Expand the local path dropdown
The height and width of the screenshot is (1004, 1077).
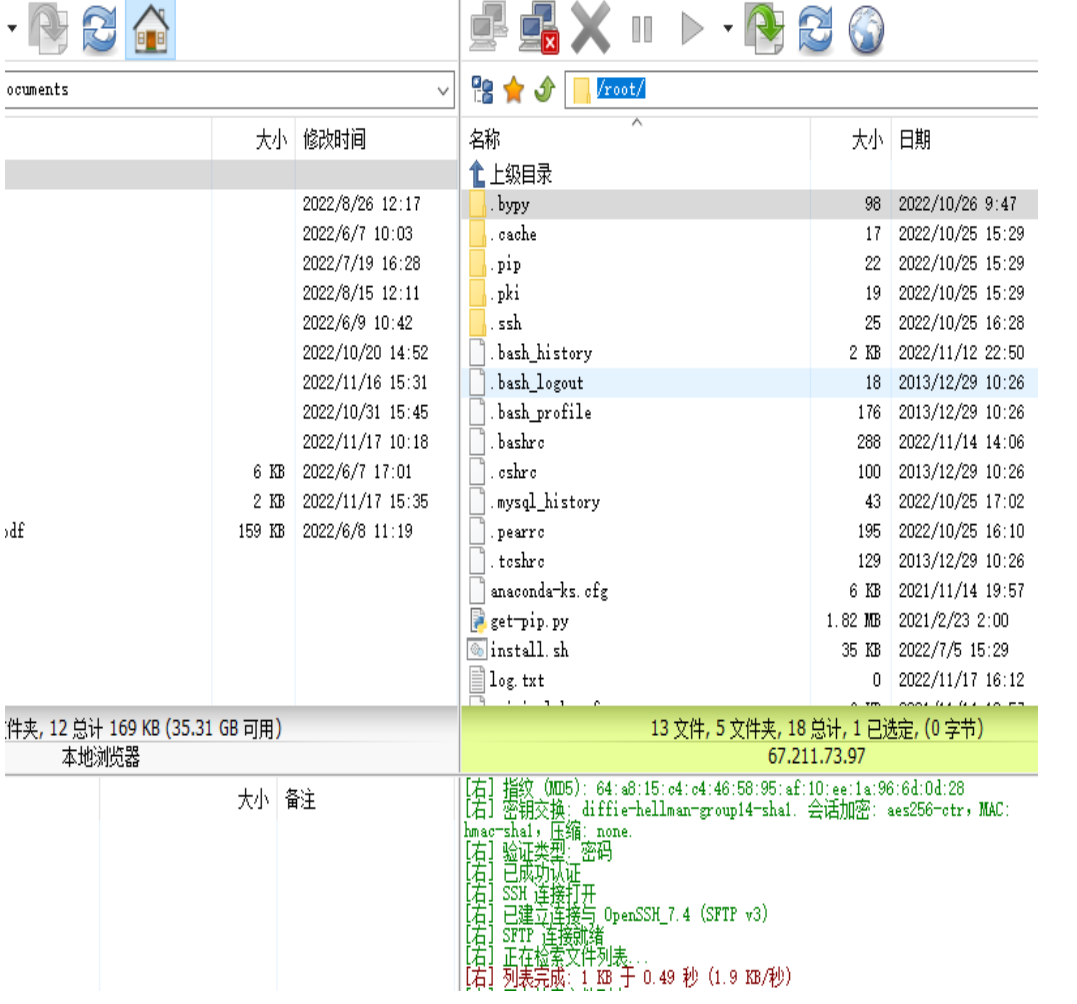[444, 91]
